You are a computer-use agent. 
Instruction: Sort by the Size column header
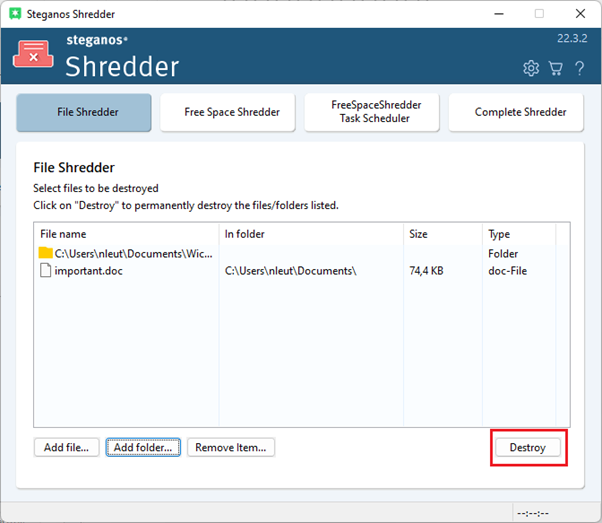pyautogui.click(x=441, y=234)
